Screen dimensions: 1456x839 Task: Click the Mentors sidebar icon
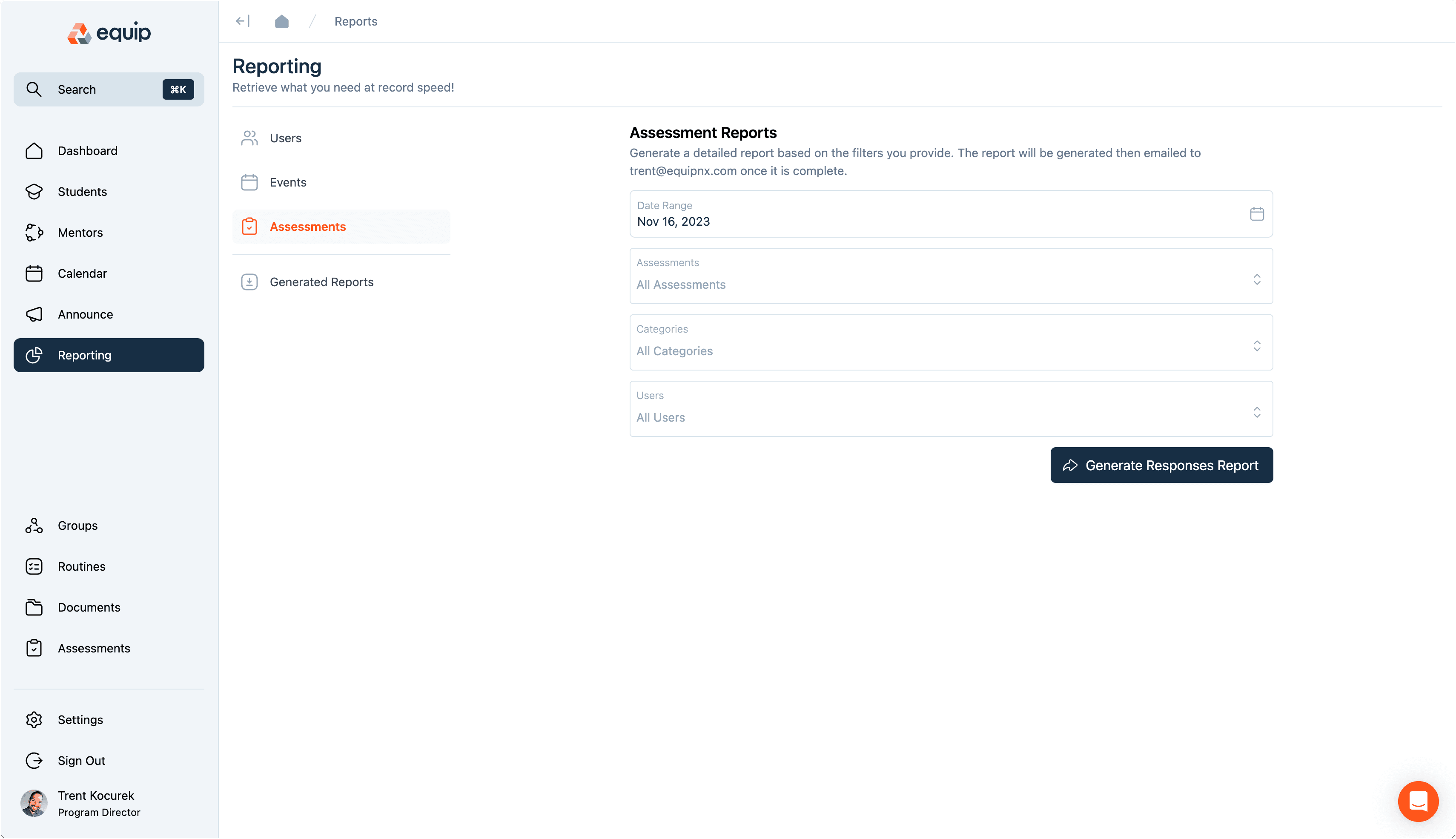coord(34,232)
